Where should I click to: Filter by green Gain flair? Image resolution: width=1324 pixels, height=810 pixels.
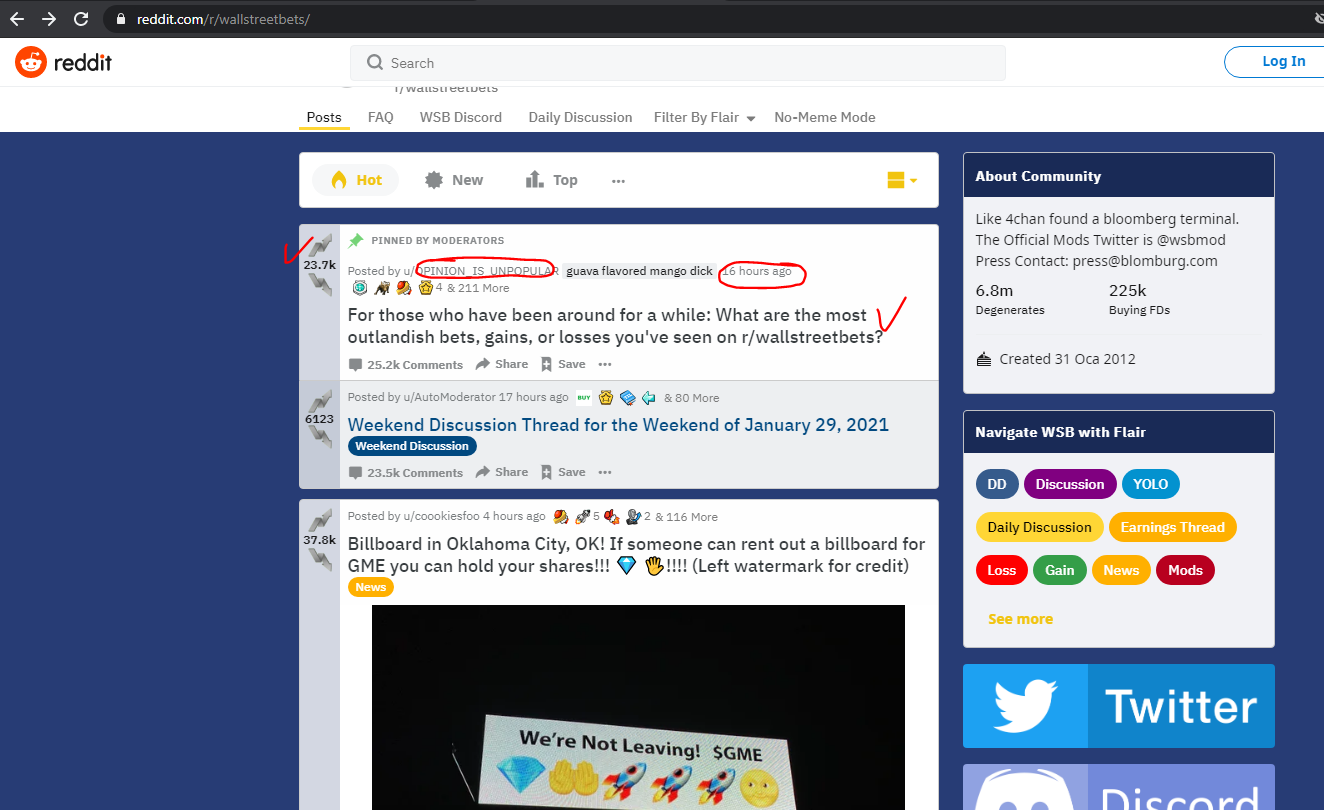(x=1060, y=570)
